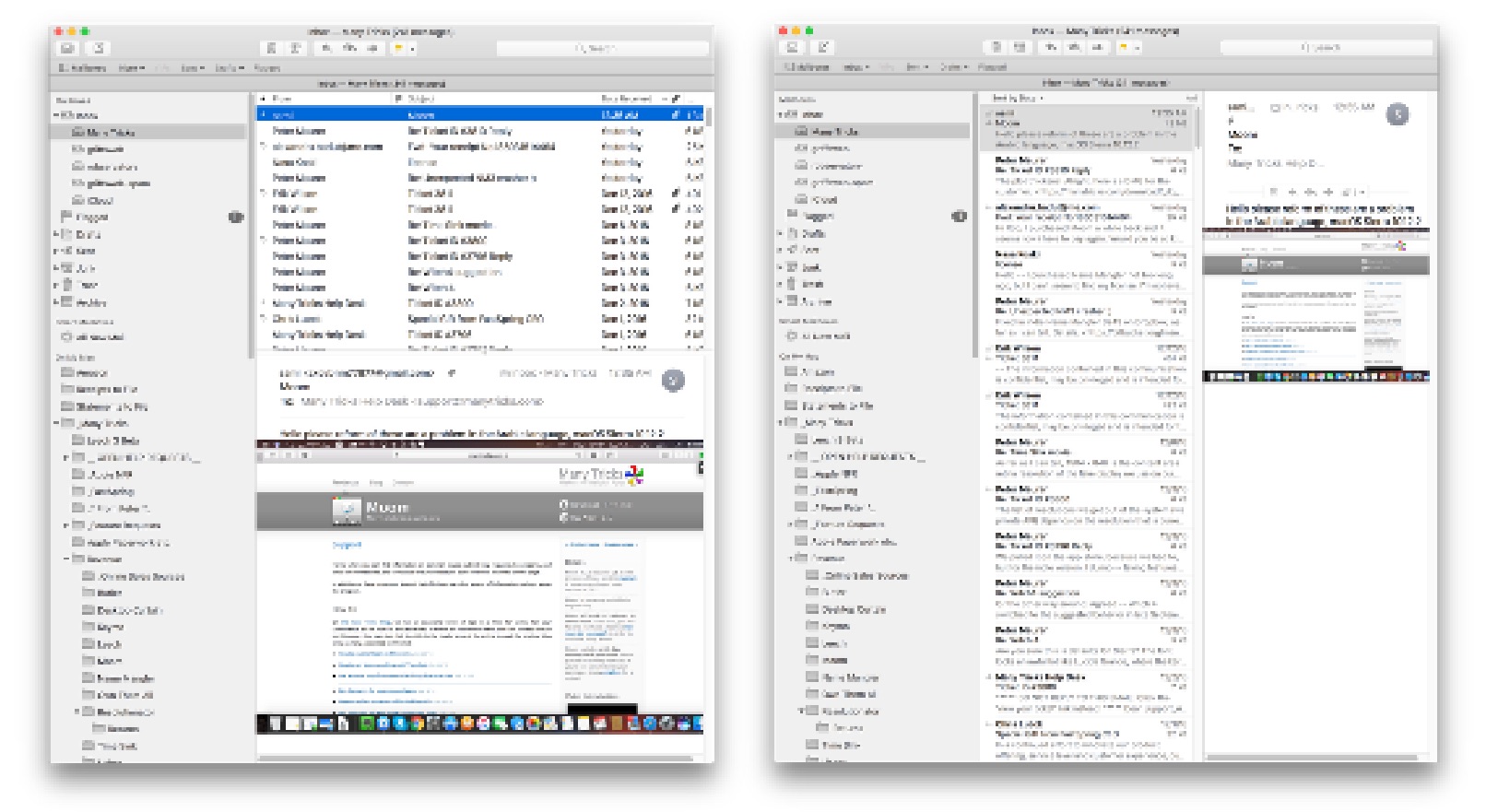Select highlighted top message in right window list
Screen dimensions: 1486x812
point(1087,128)
